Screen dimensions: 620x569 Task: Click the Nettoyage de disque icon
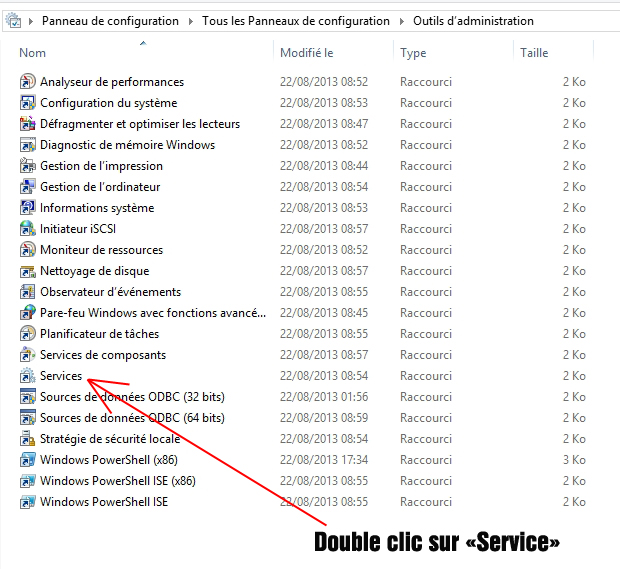[28, 270]
